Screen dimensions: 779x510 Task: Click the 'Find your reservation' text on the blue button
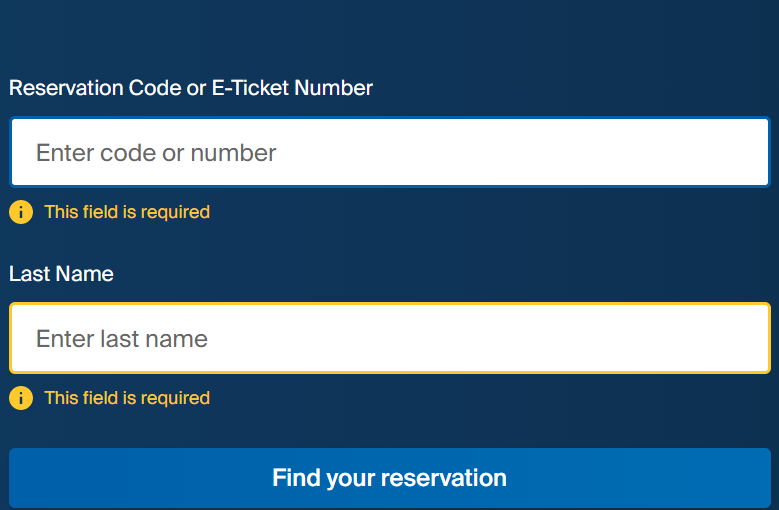click(390, 478)
